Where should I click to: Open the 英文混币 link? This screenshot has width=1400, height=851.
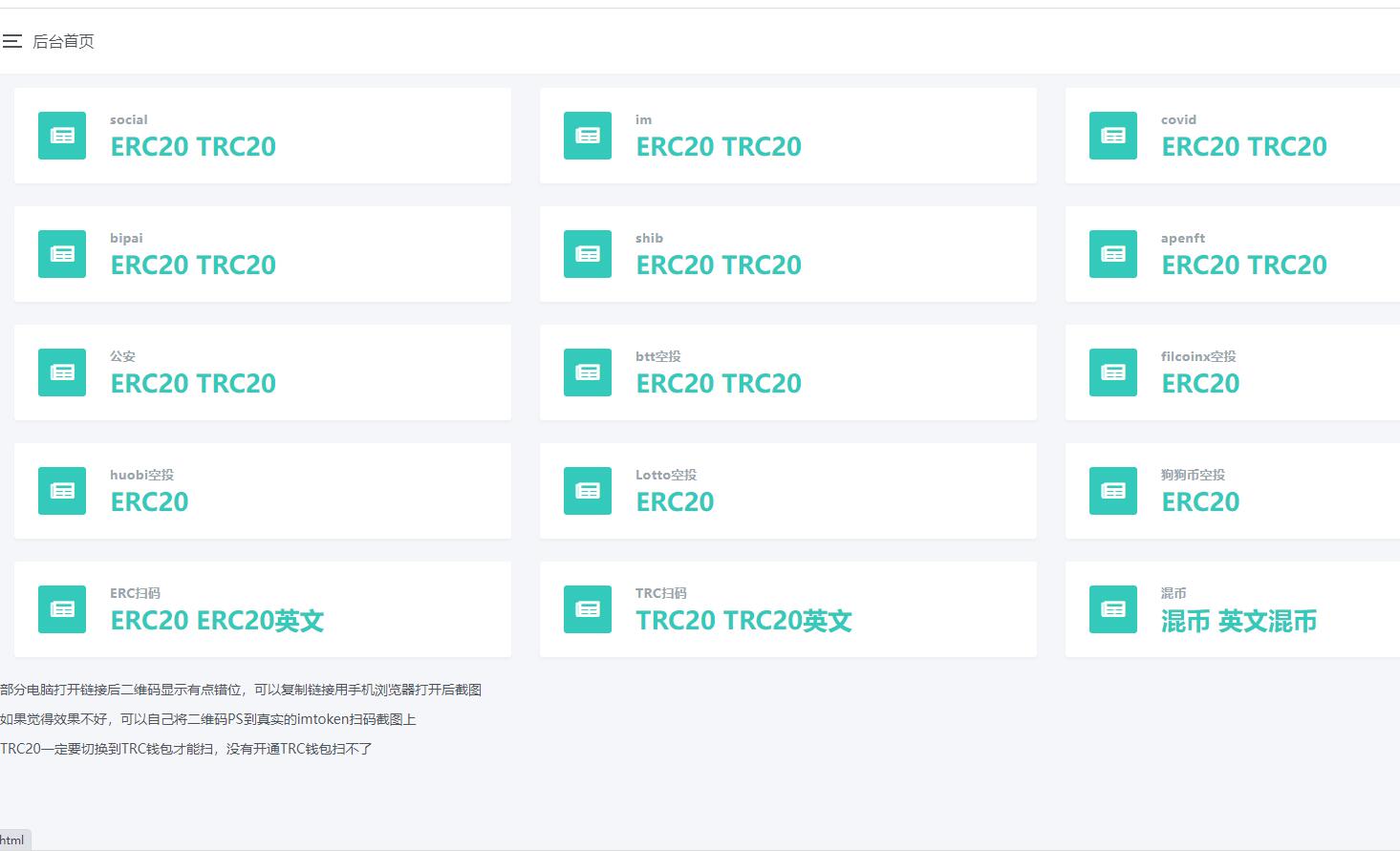pyautogui.click(x=1267, y=622)
